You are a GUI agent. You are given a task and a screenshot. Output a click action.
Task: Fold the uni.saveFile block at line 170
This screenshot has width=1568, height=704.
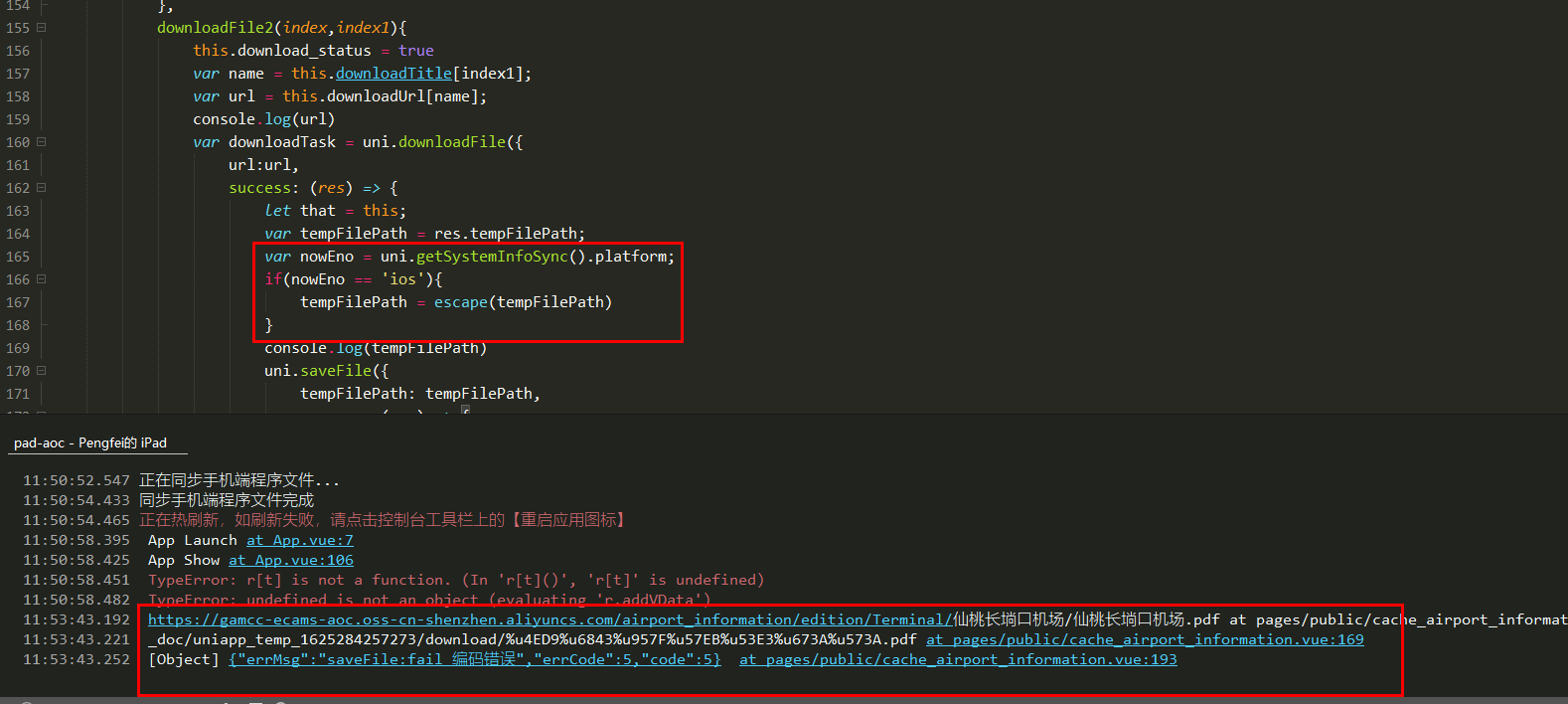pos(42,371)
